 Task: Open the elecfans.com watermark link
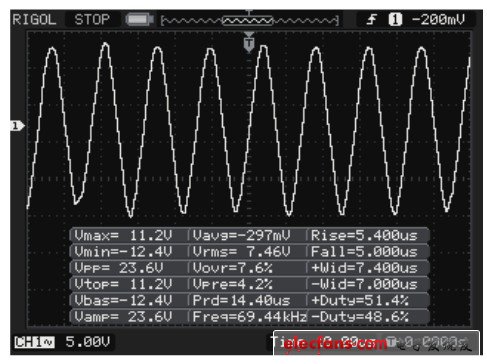[x=335, y=343]
